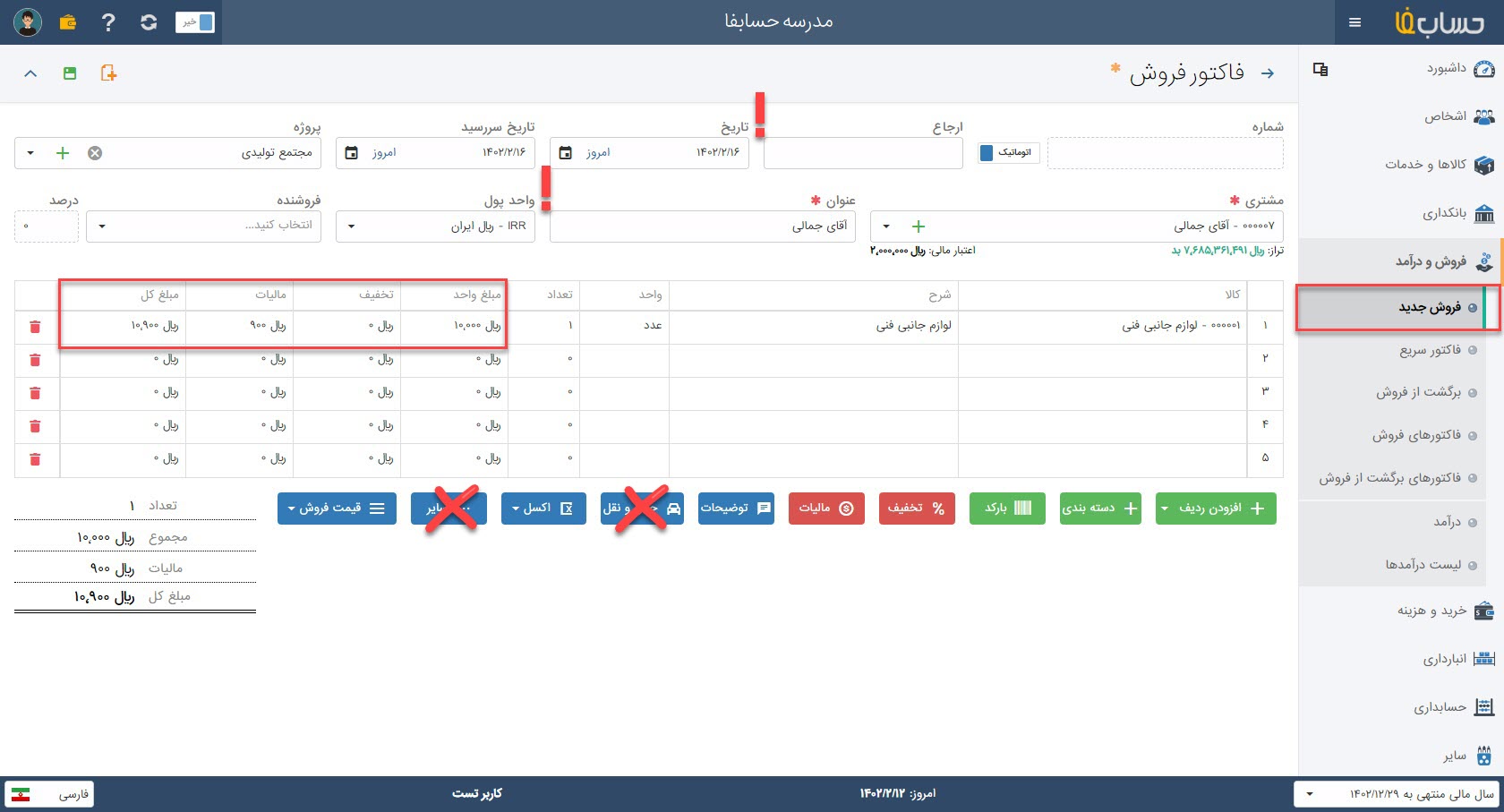
Task: Expand the واحد پول currency dropdown
Action: pos(351,227)
